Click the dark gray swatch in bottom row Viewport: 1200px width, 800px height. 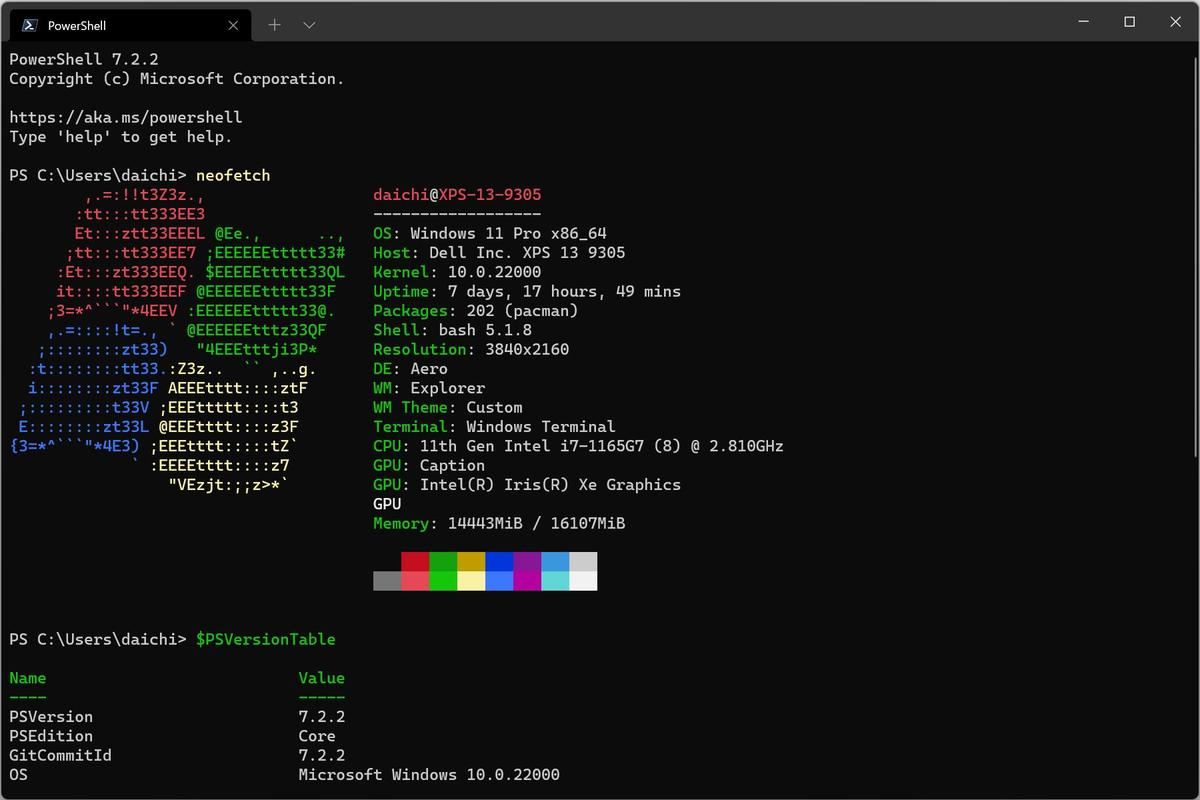pos(387,581)
